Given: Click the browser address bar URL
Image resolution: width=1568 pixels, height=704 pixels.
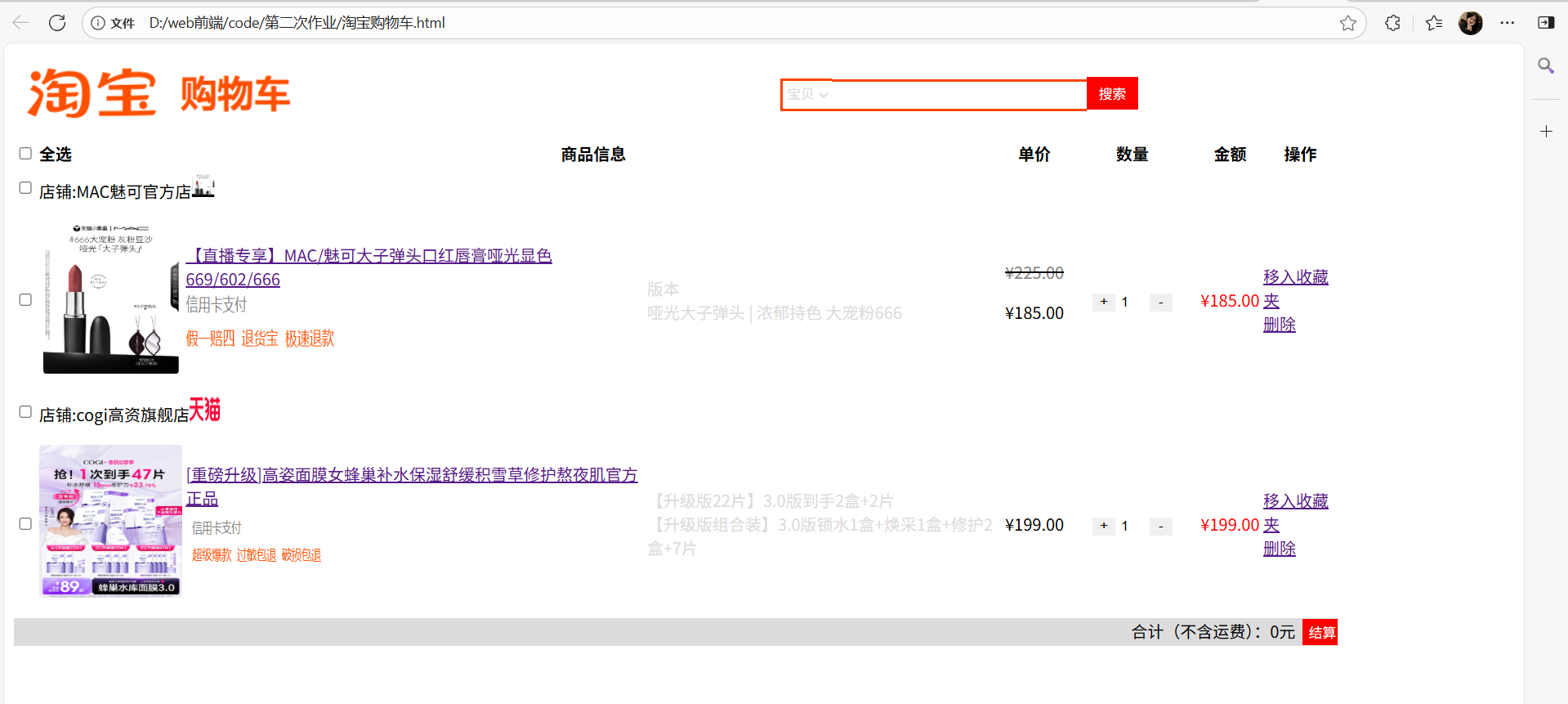Looking at the screenshot, I should [297, 23].
